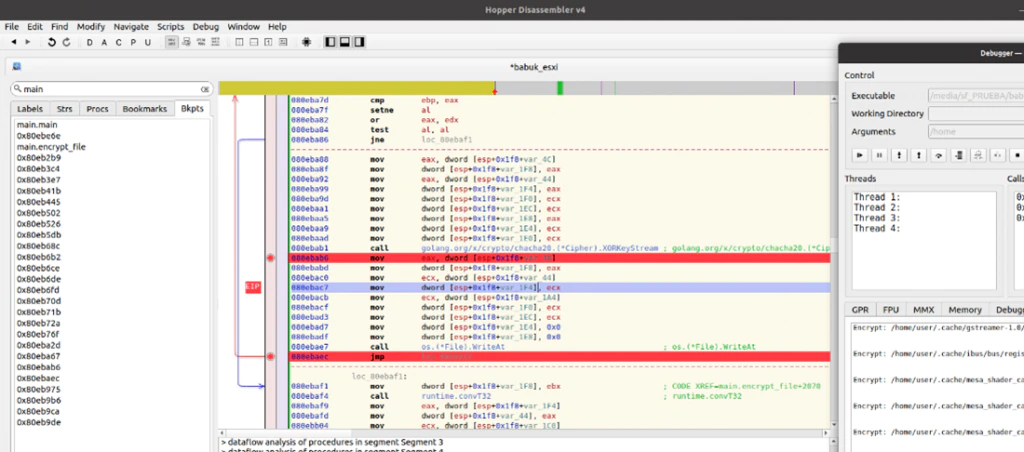Screen dimensions: 1024x452
Task: Click the horizontal split view icon
Action: [253, 42]
